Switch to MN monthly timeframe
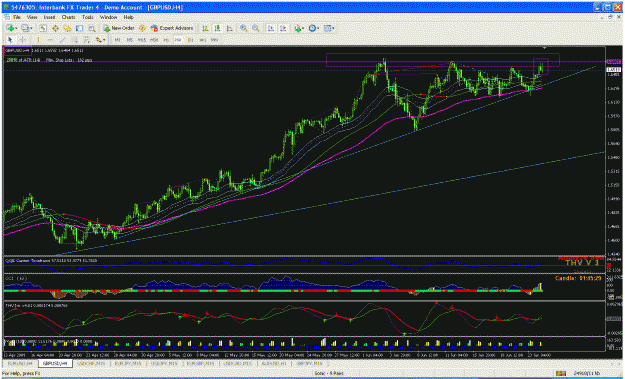The width and height of the screenshot is (625, 379). pyautogui.click(x=214, y=40)
